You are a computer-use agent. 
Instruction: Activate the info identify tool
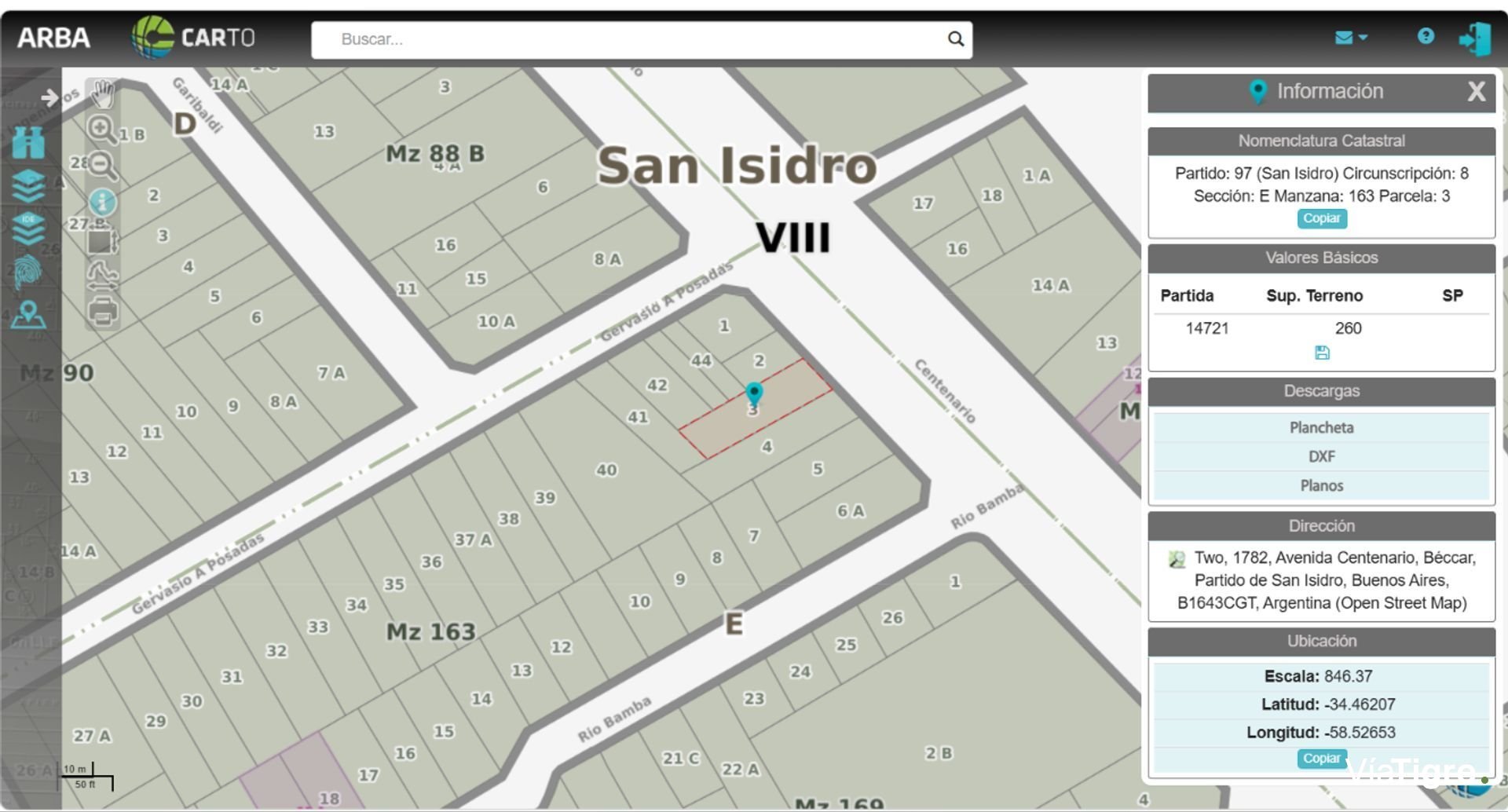[103, 203]
